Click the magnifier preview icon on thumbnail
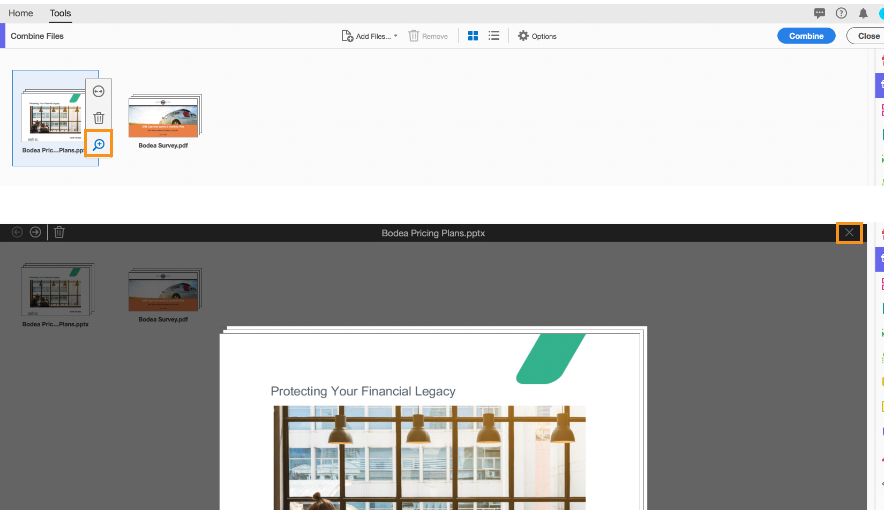Image resolution: width=884 pixels, height=514 pixels. (x=99, y=144)
